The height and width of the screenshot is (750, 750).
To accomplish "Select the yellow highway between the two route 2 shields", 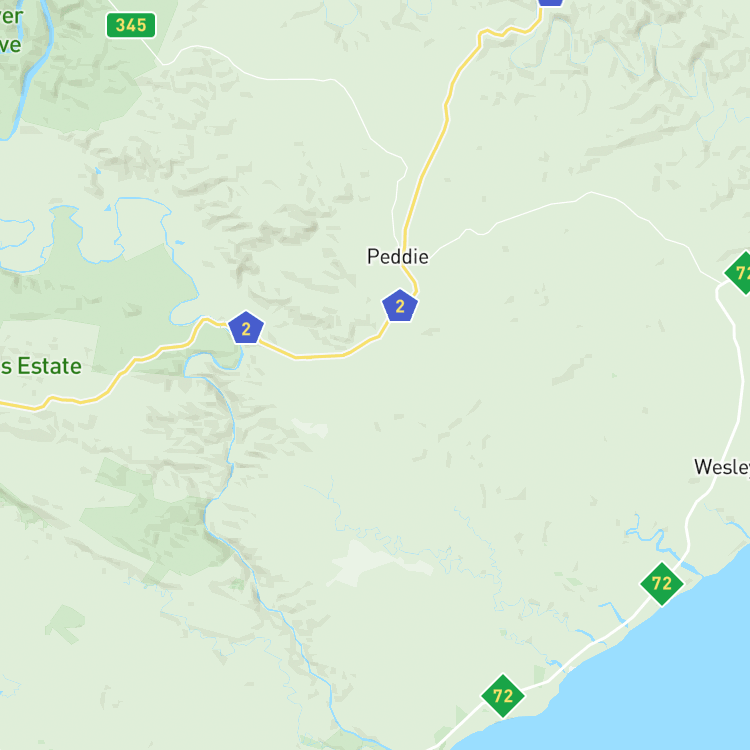I will coord(320,356).
